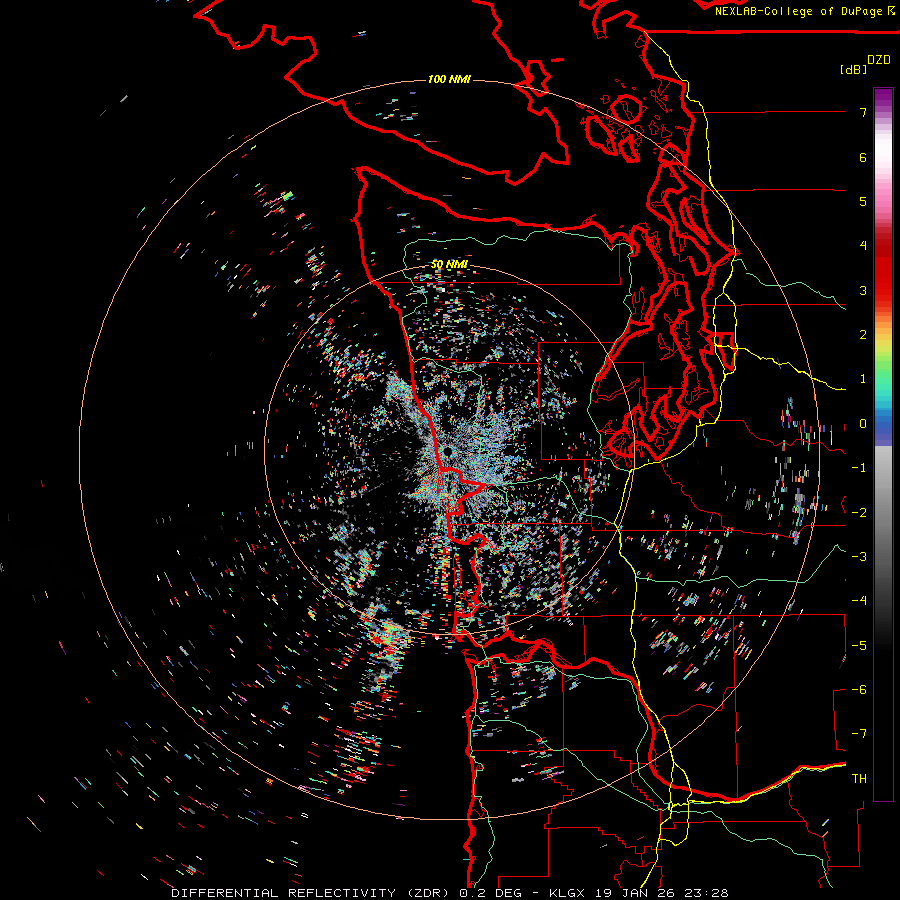Click the [dB] units label
Image resolution: width=900 pixels, height=900 pixels.
[x=854, y=69]
